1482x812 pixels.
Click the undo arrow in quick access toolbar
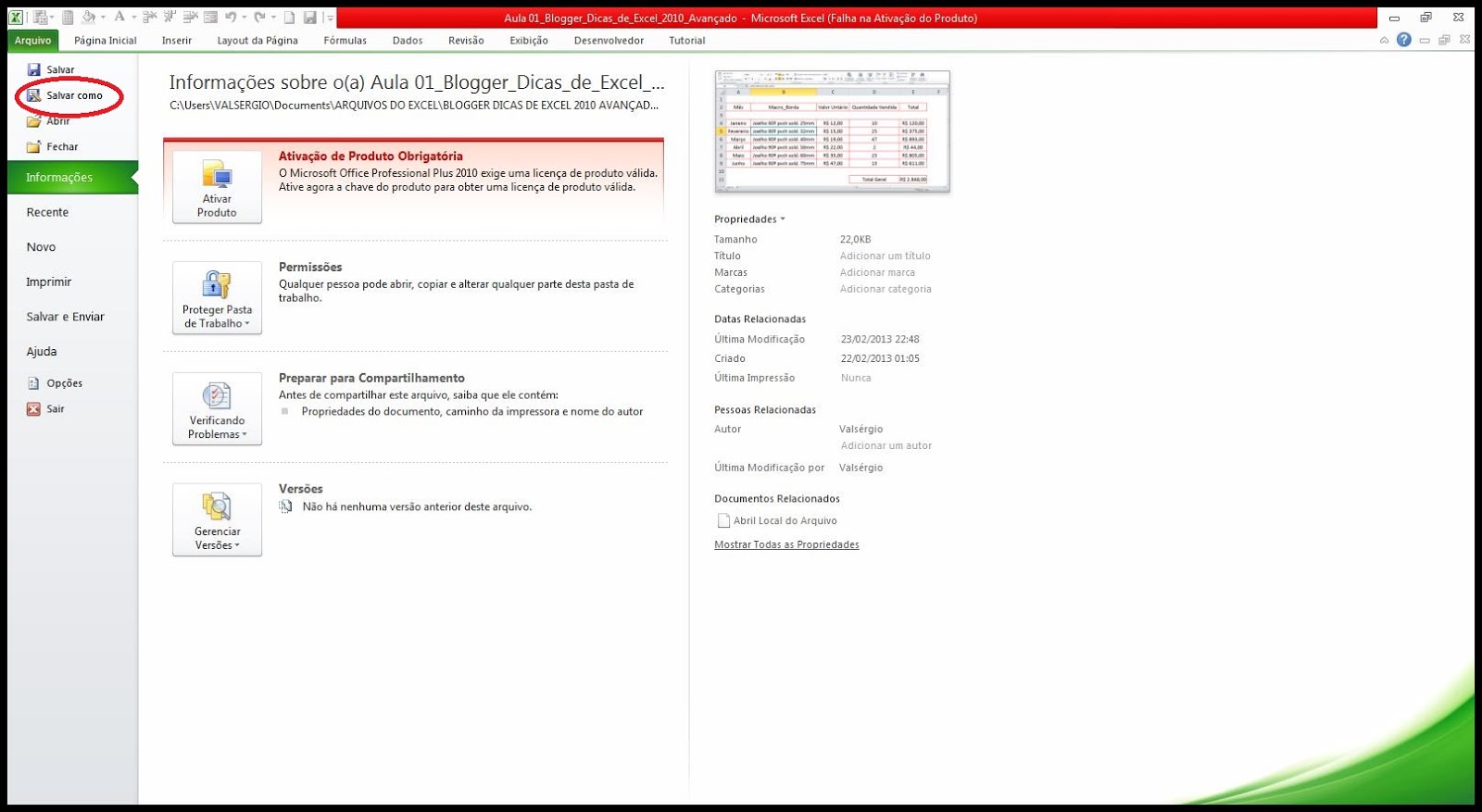coord(231,17)
